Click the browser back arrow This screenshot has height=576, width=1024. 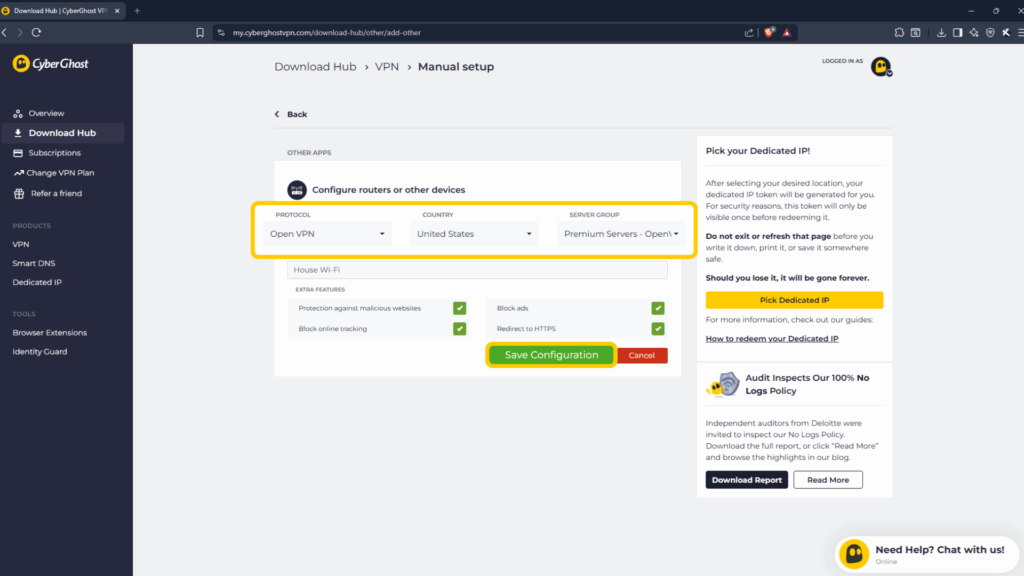(5, 33)
